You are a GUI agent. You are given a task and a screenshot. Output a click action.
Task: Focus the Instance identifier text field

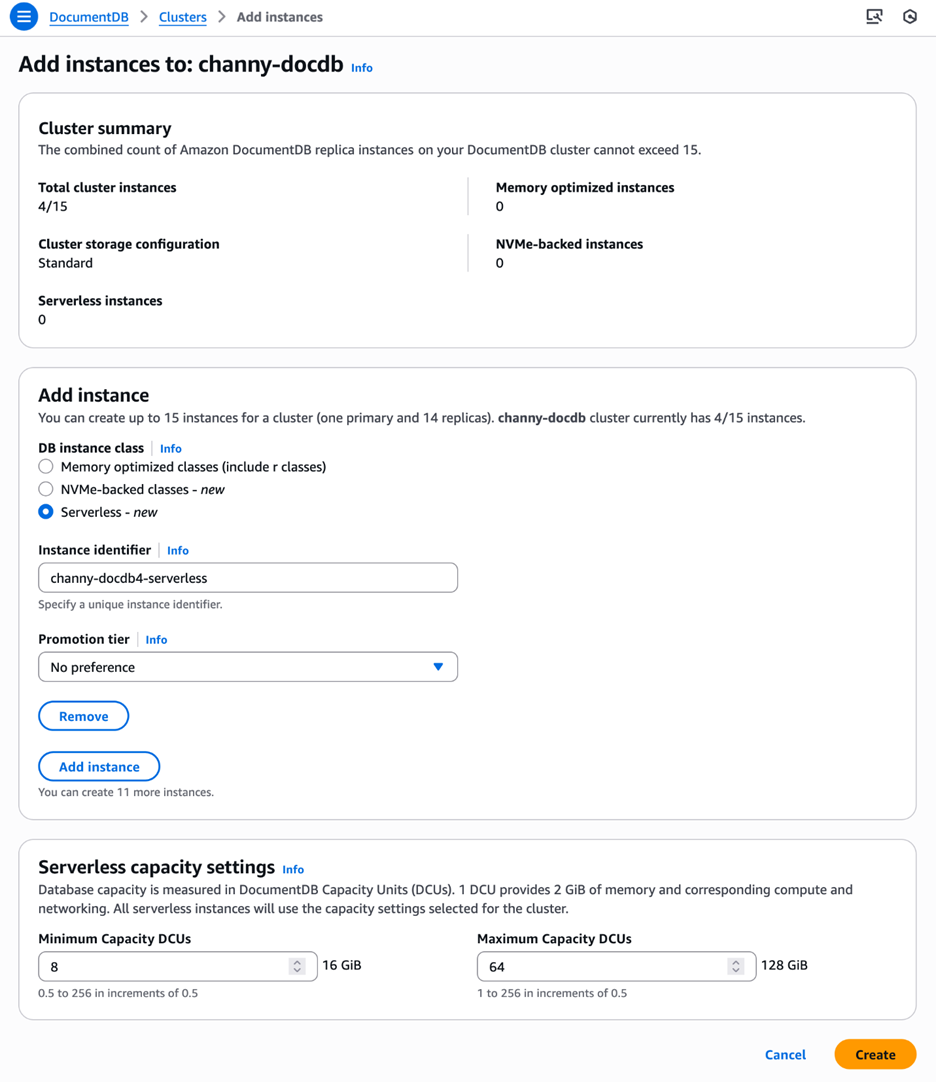point(248,578)
